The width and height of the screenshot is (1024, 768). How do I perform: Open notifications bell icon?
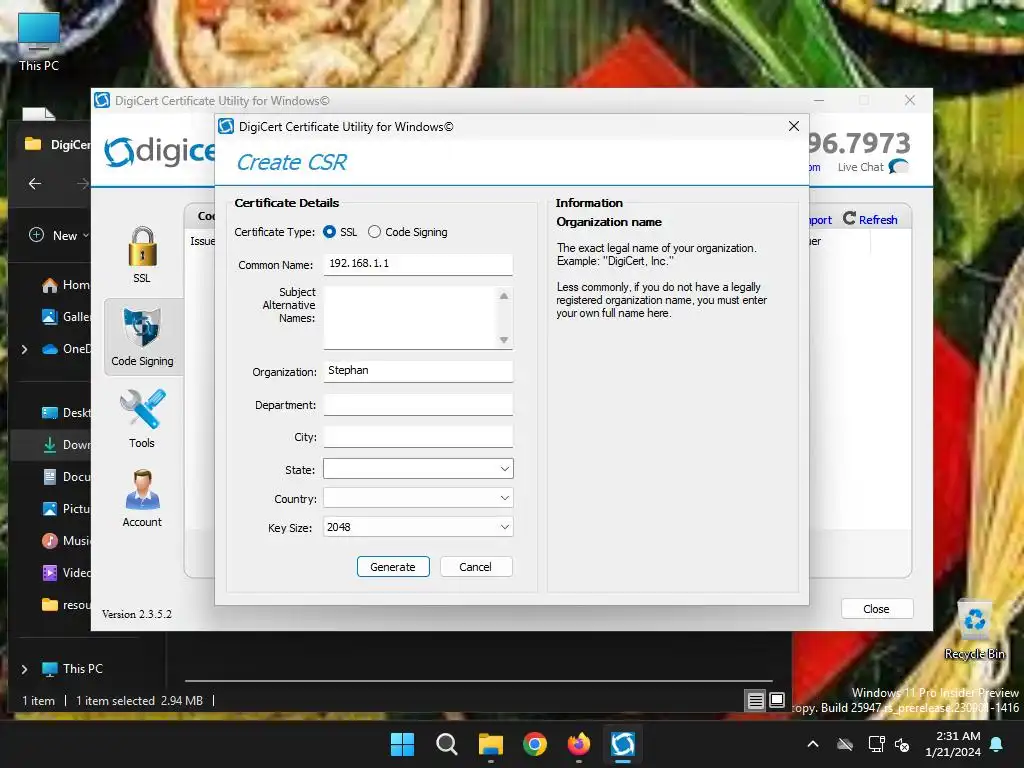(x=997, y=744)
